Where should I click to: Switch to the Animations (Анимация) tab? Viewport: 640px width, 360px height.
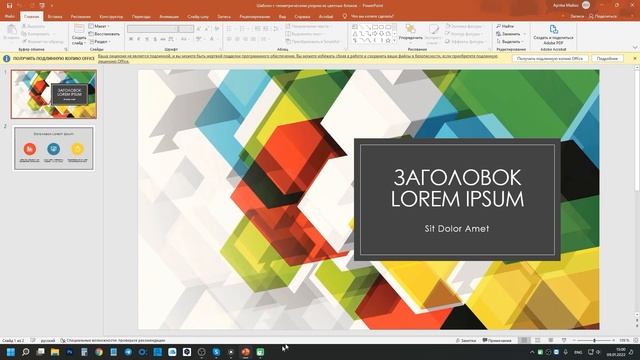tap(169, 17)
